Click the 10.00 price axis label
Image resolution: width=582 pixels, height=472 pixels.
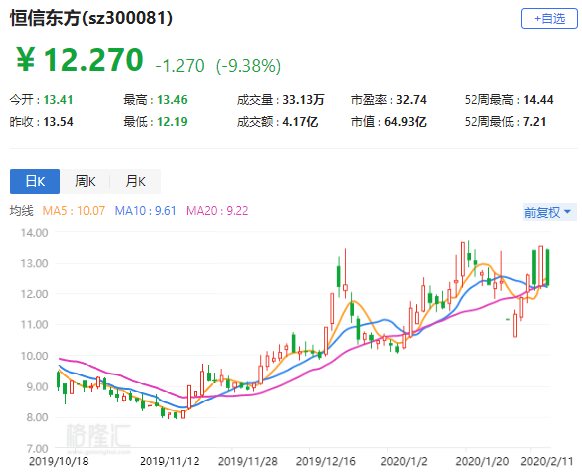[x=34, y=356]
